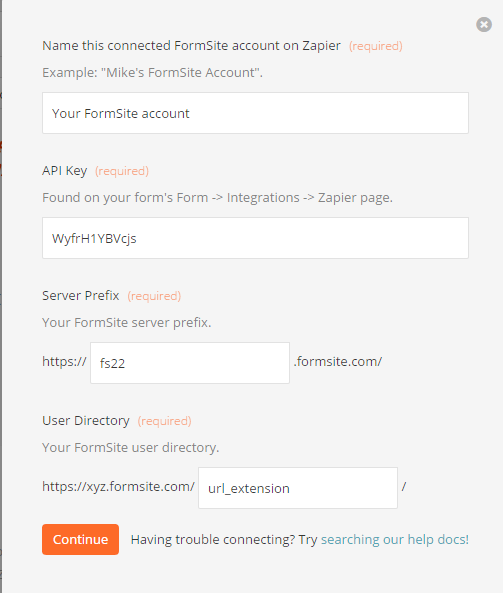Click the orange Continue button

pyautogui.click(x=81, y=539)
